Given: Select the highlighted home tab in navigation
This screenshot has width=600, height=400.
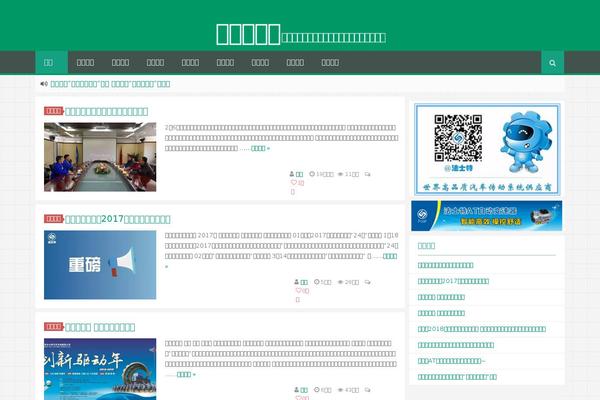Looking at the screenshot, I should pos(51,62).
